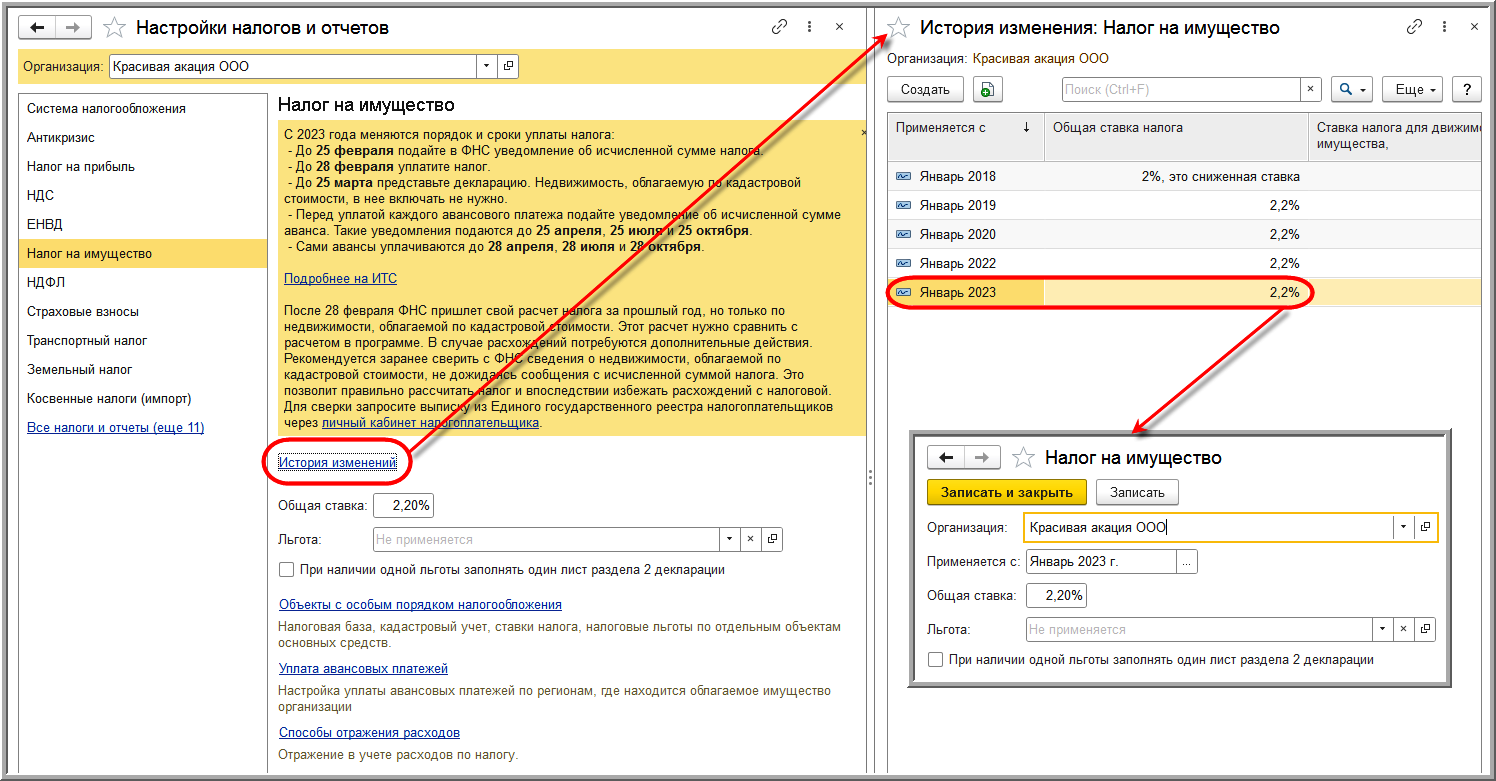The height and width of the screenshot is (781, 1496).
Task: Expand Льгота dropdown in dialog
Action: [1382, 629]
